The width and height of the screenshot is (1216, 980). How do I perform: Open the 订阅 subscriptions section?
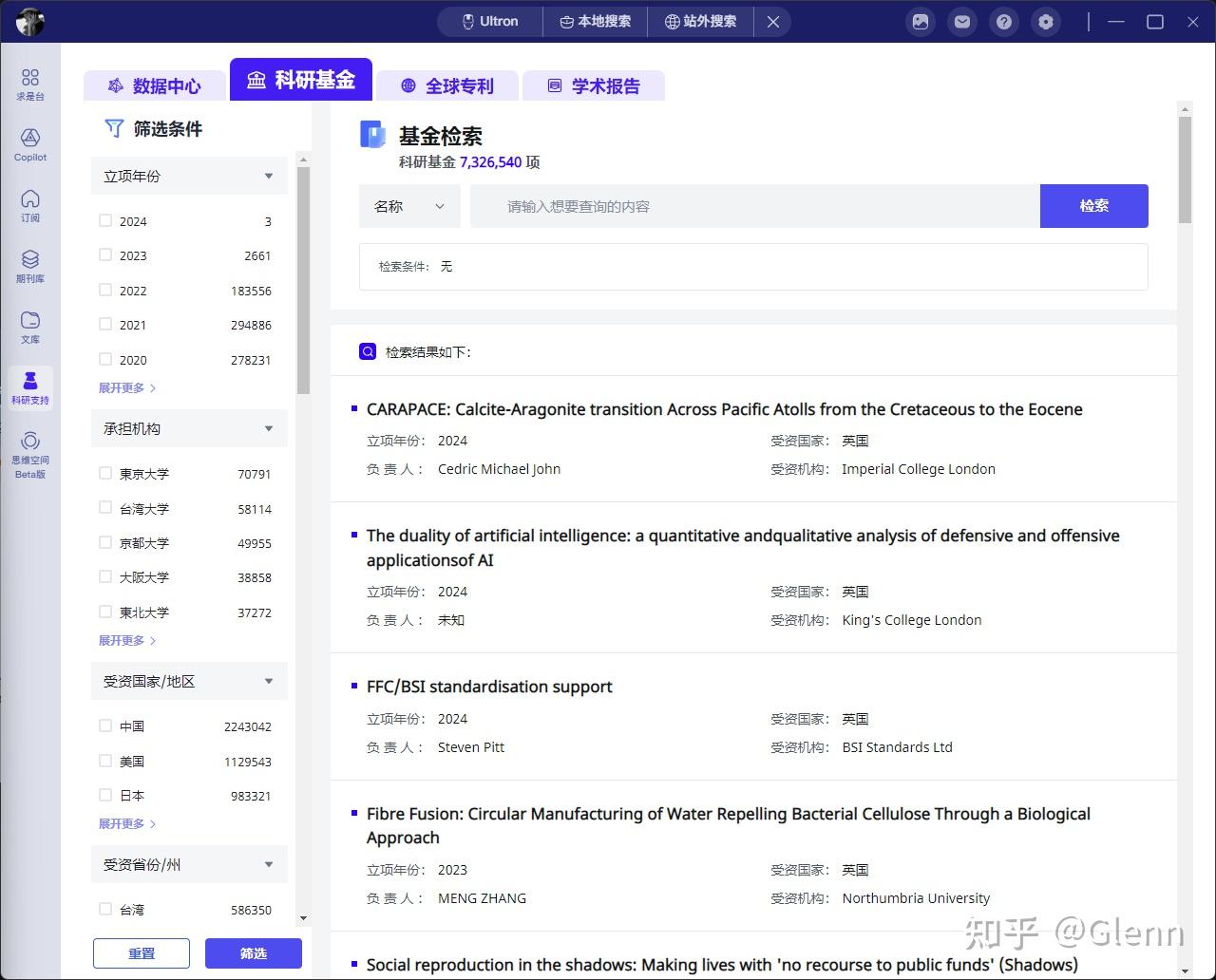tap(29, 205)
